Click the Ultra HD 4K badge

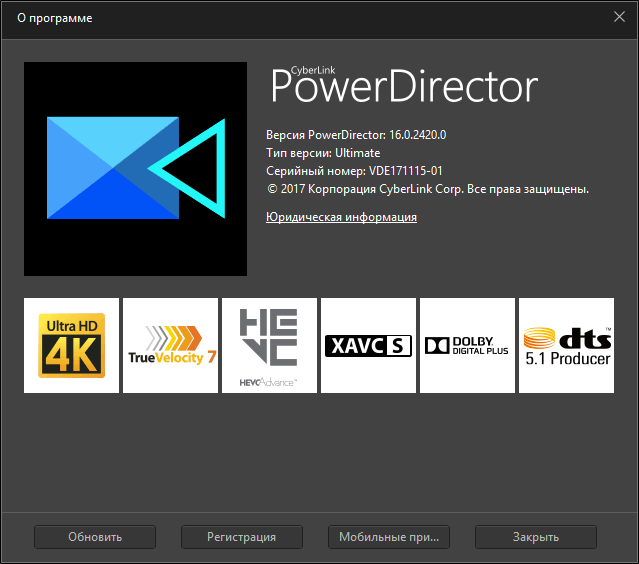(x=71, y=345)
